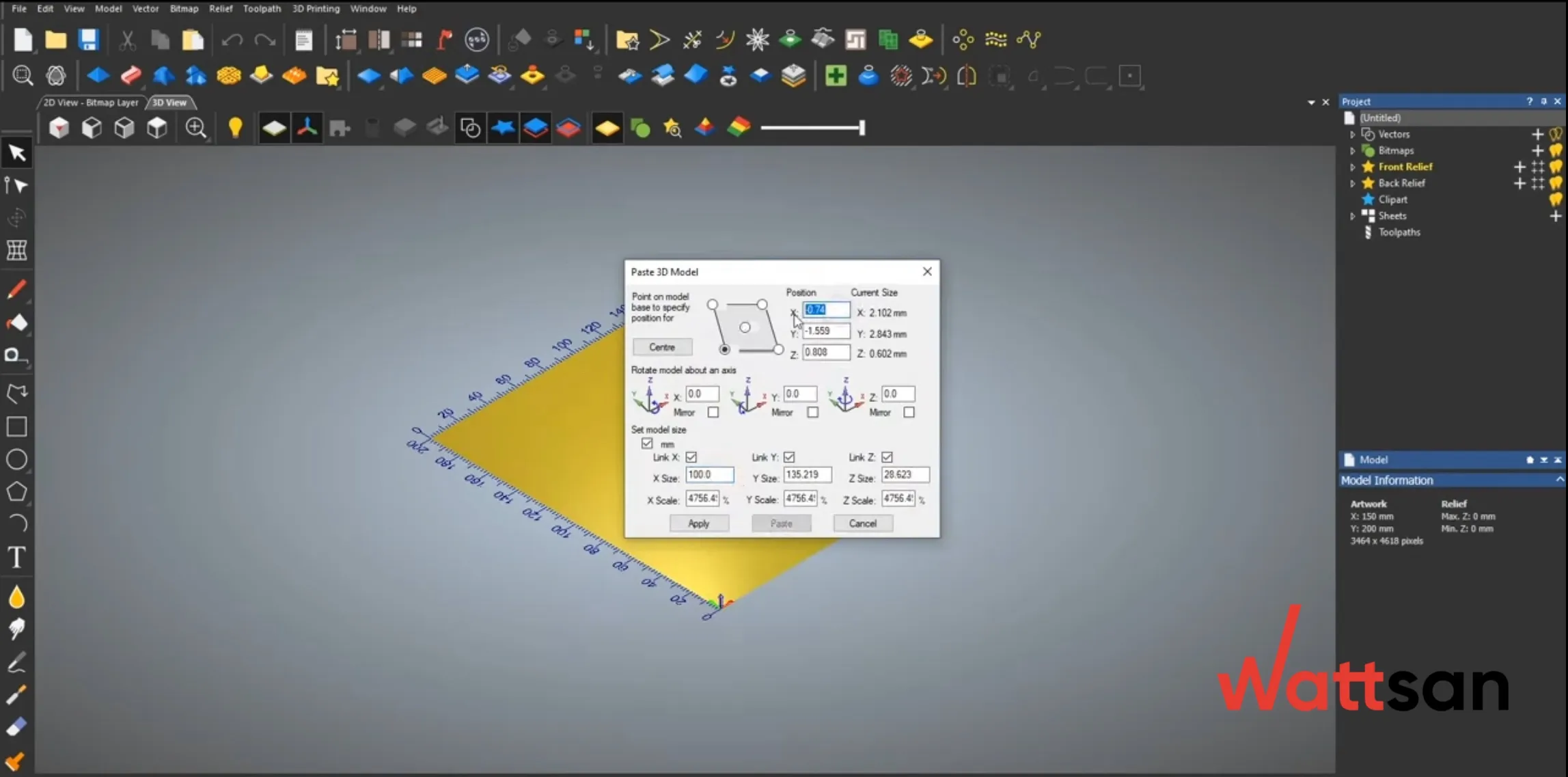The width and height of the screenshot is (1568, 777).
Task: Click the Redo arrow icon
Action: click(265, 40)
